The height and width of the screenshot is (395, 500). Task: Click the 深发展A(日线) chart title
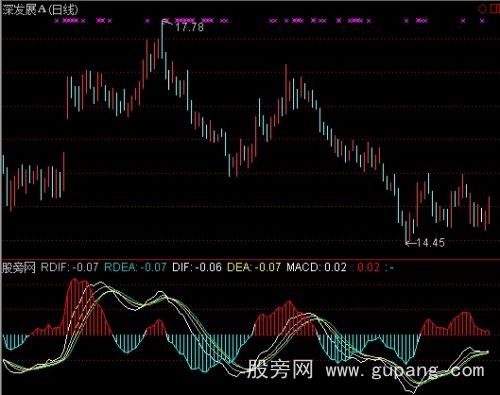[x=40, y=9]
